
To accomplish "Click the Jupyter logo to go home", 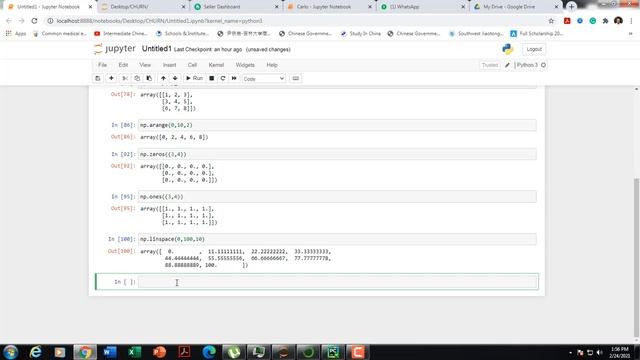I will pos(115,49).
